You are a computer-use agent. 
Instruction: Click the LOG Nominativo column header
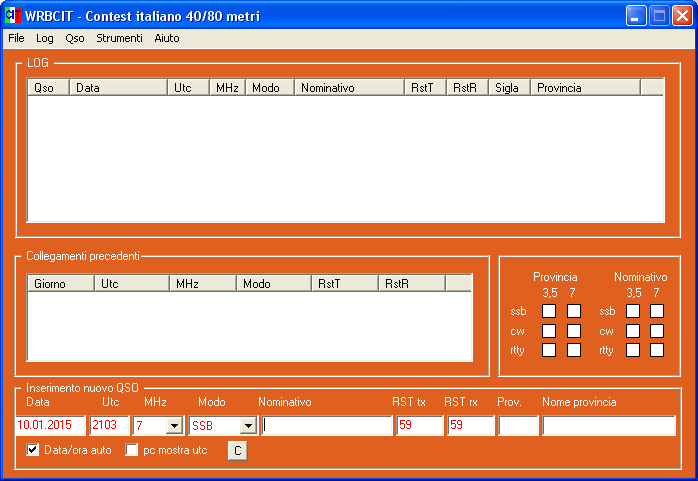tap(349, 87)
